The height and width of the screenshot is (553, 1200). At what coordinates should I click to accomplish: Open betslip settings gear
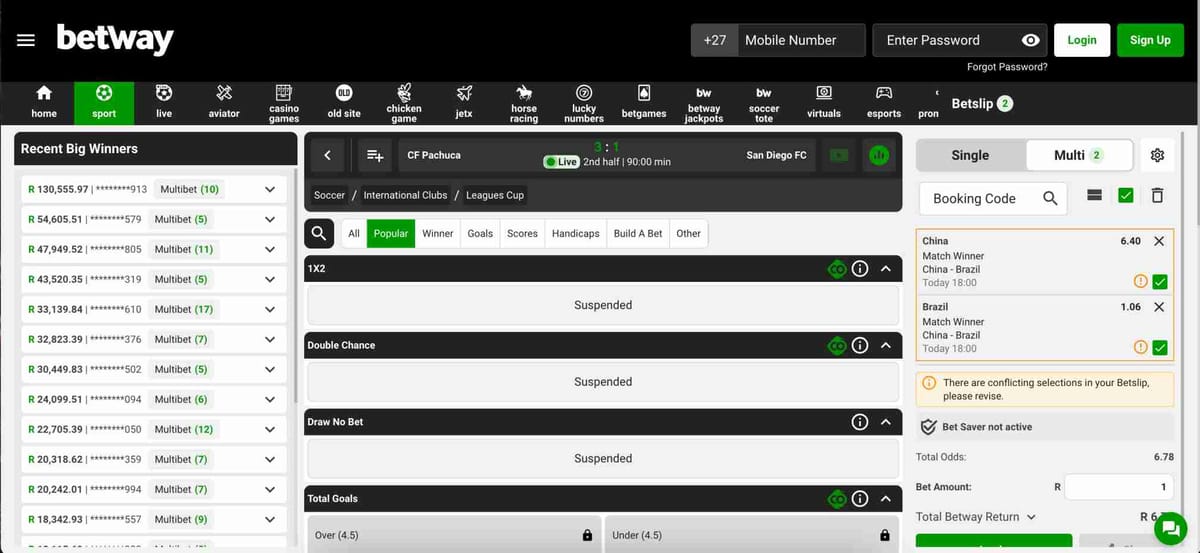[1157, 155]
